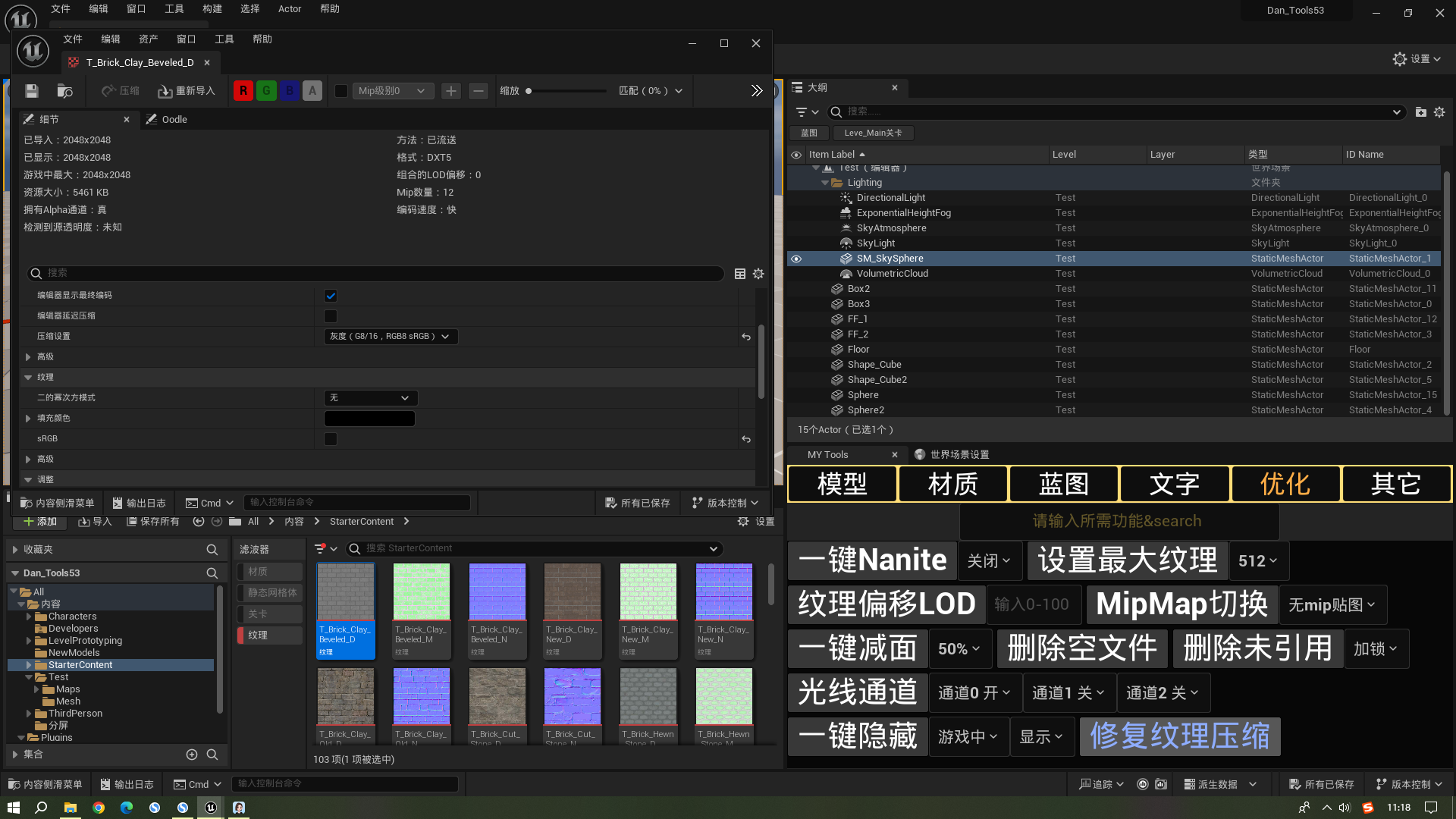
Task: Toggle the red channel view
Action: 243,91
